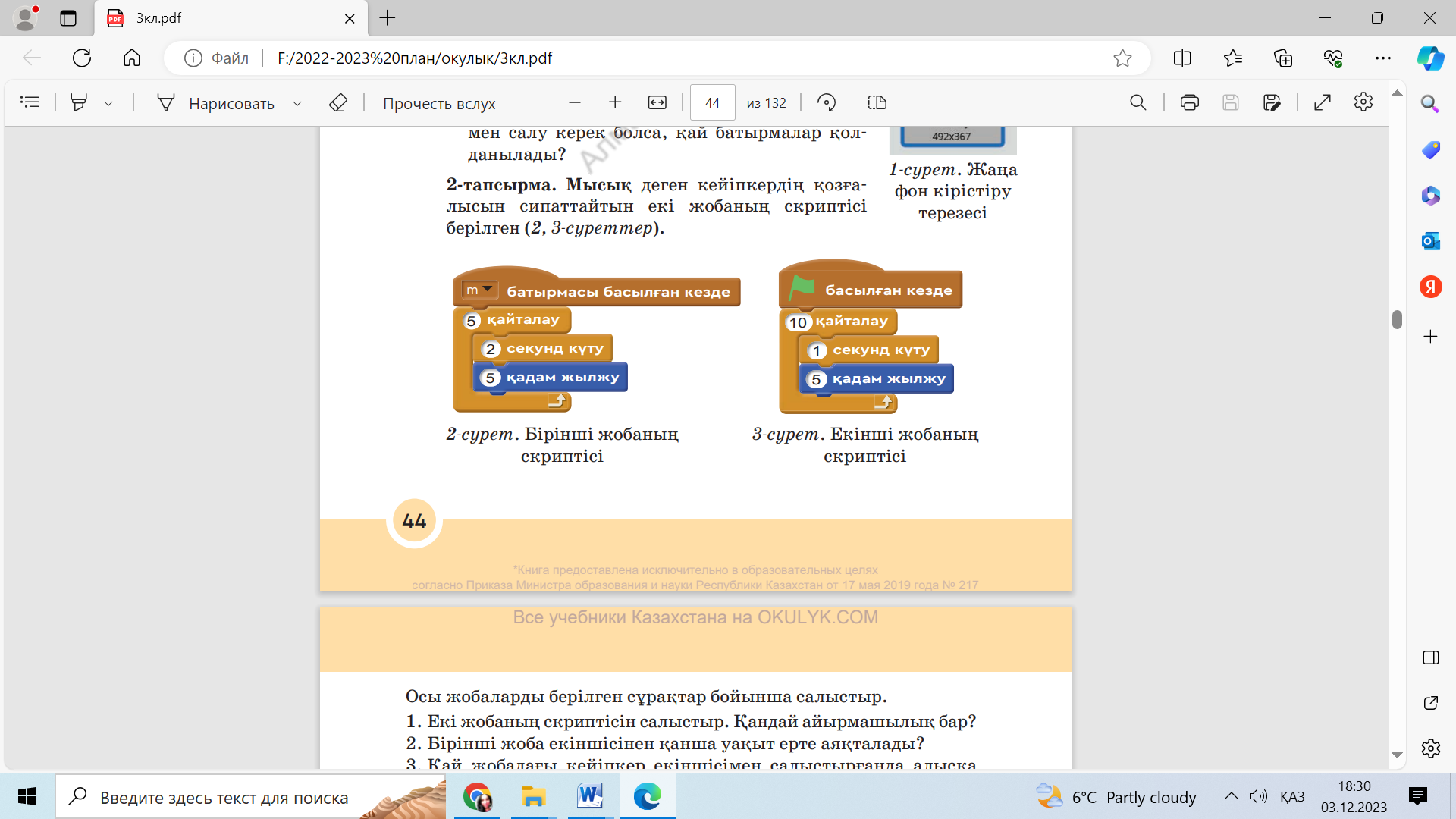This screenshot has width=1456, height=819.
Task: Click the Fit to width icon
Action: point(657,102)
